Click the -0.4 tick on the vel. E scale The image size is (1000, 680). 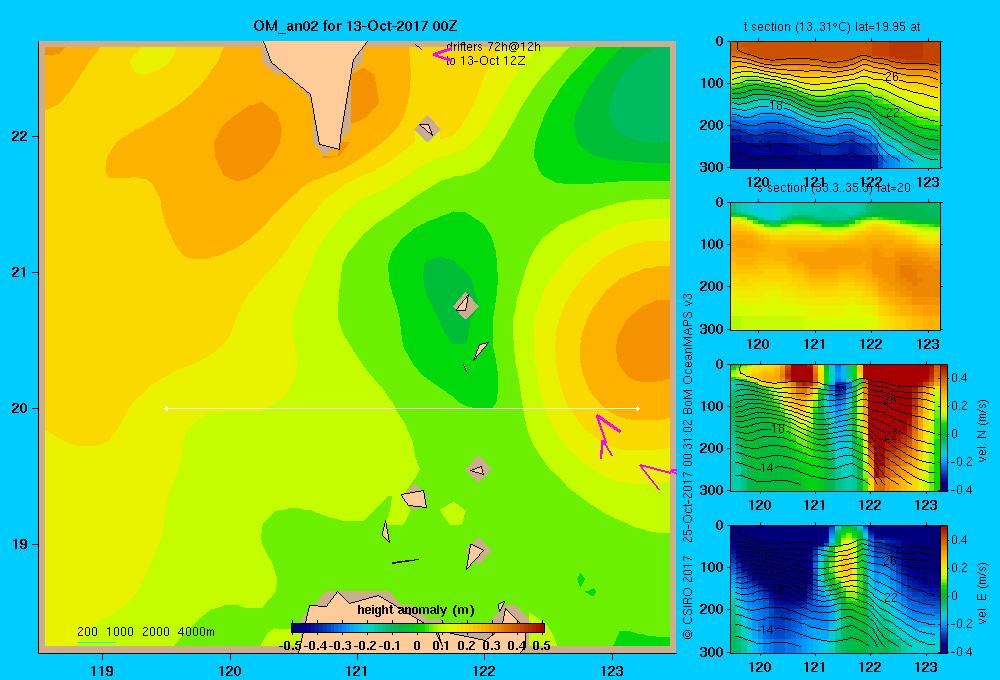pos(959,651)
